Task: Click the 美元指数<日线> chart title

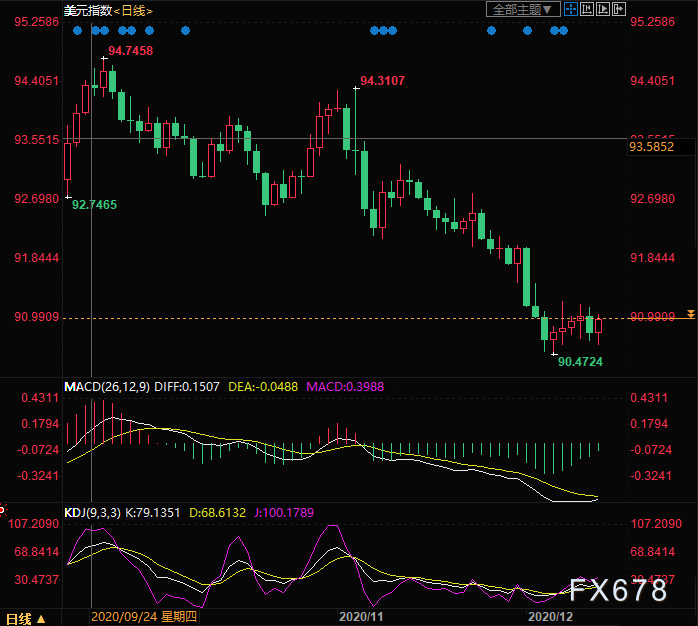Action: tap(108, 11)
